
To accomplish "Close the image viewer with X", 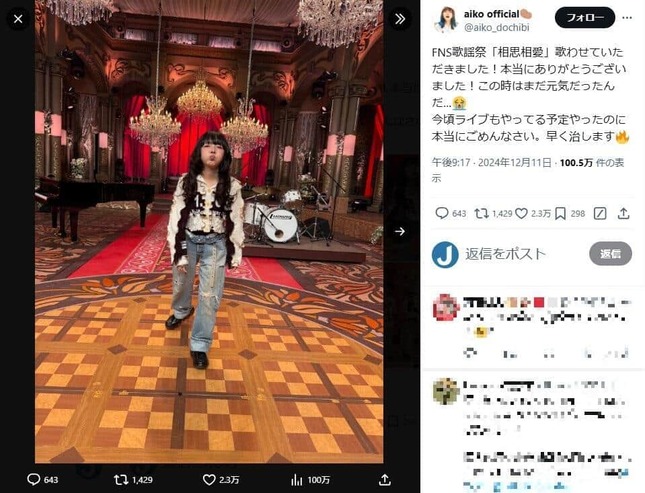I will pyautogui.click(x=18, y=19).
